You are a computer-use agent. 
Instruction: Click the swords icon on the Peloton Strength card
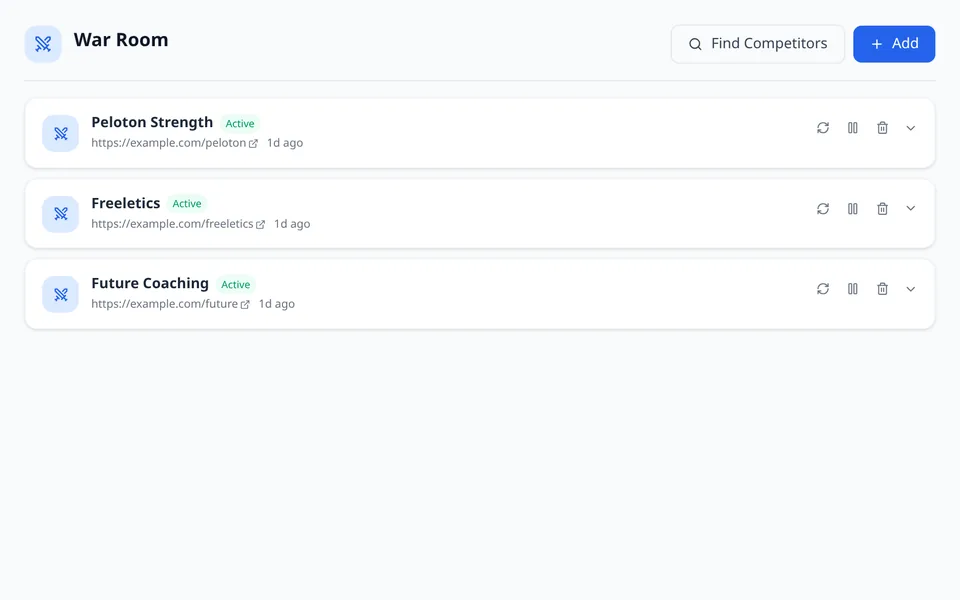click(61, 133)
